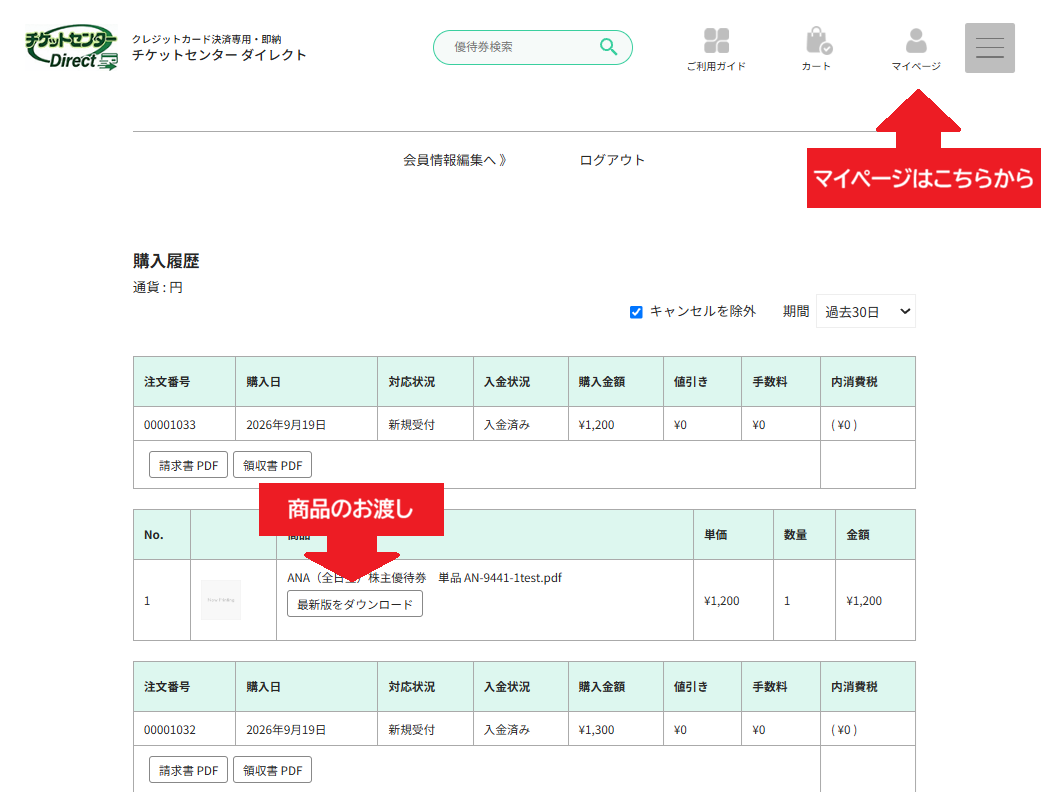Click the チケットセンター Direct logo
The height and width of the screenshot is (792, 1058).
(x=72, y=47)
